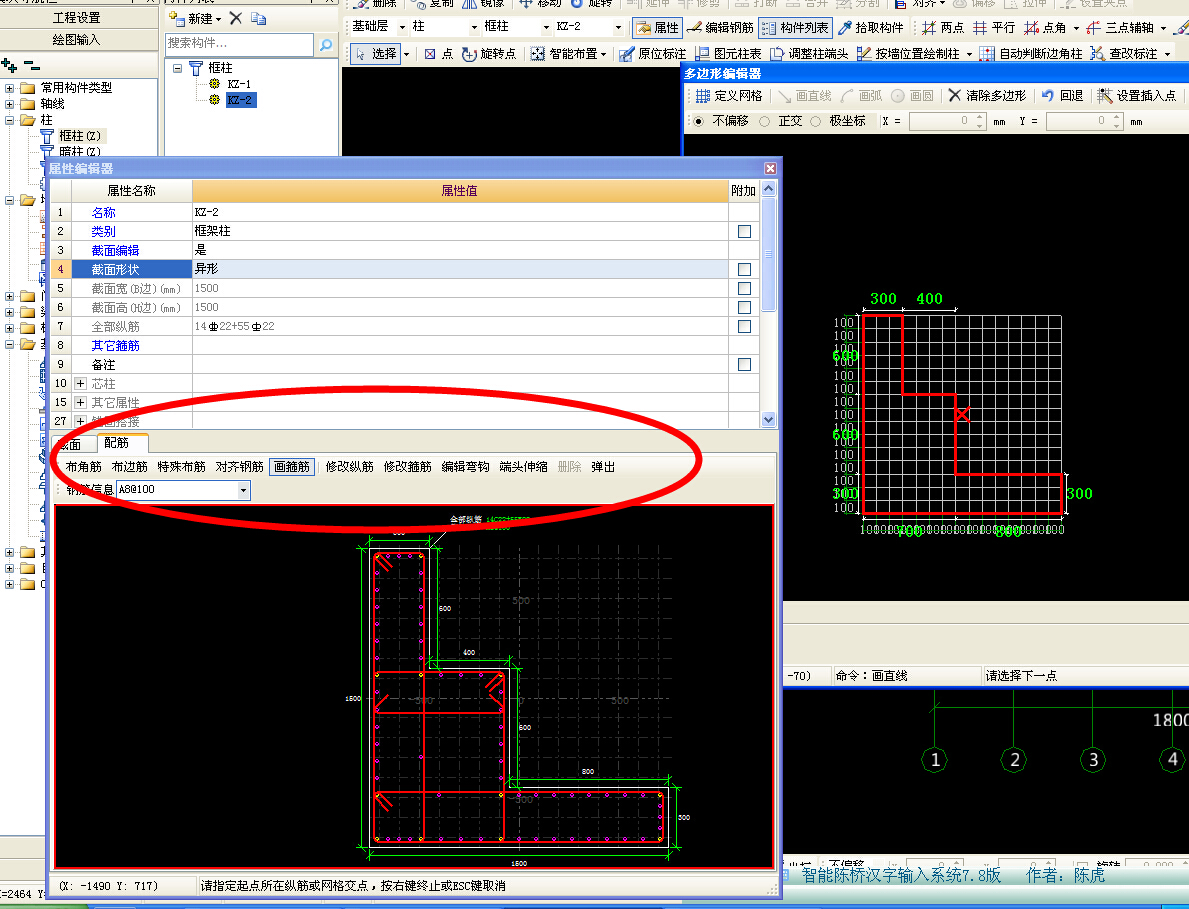1189x909 pixels.
Task: Open the 钢筋信息 A8@100 dropdown
Action: pyautogui.click(x=243, y=491)
